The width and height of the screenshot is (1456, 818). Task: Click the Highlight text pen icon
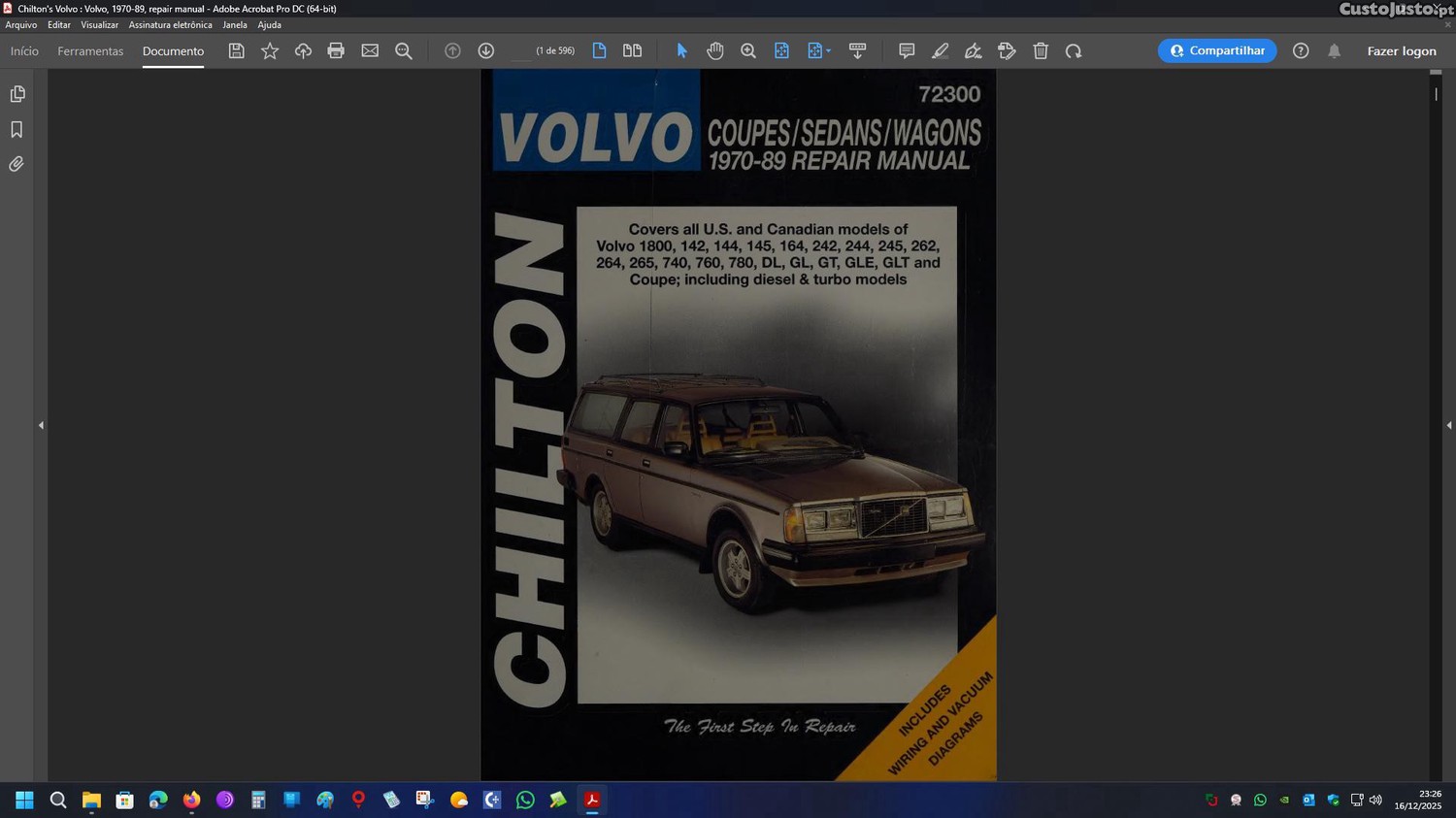click(941, 50)
